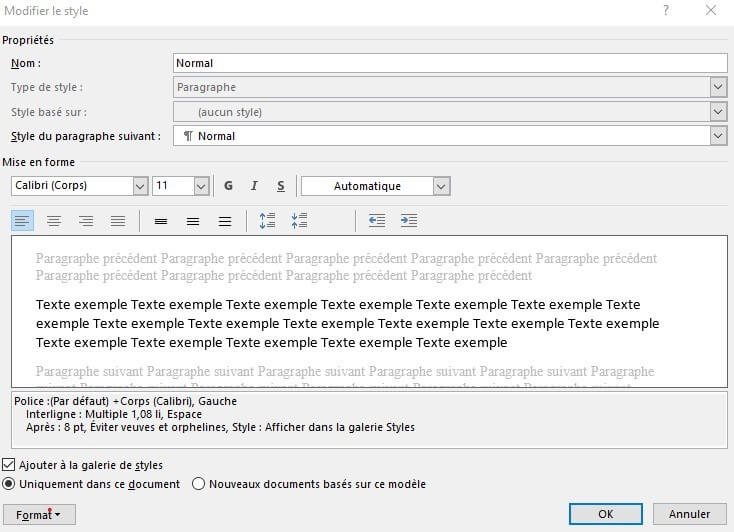The height and width of the screenshot is (532, 734).
Task: Open the Style basé sur dropdown
Action: [x=718, y=112]
